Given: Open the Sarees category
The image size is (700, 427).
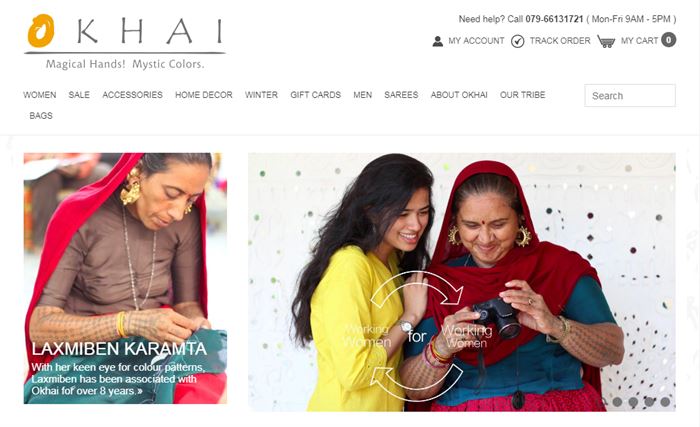Looking at the screenshot, I should coord(401,95).
